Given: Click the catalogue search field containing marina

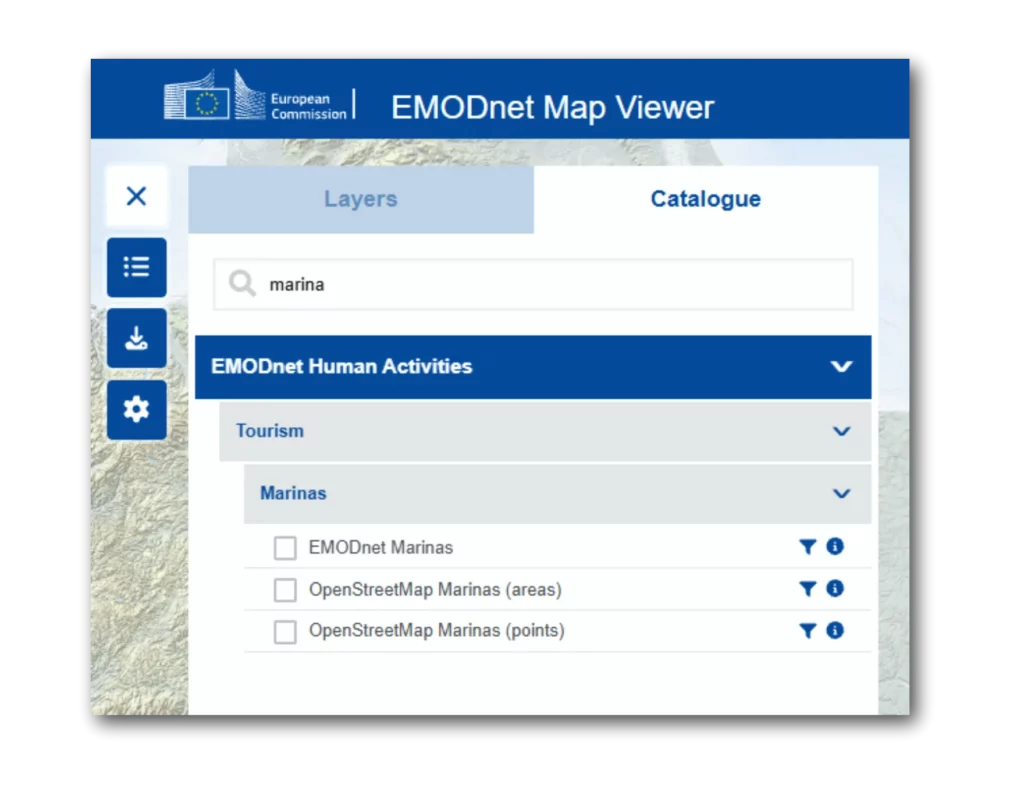Looking at the screenshot, I should point(533,284).
